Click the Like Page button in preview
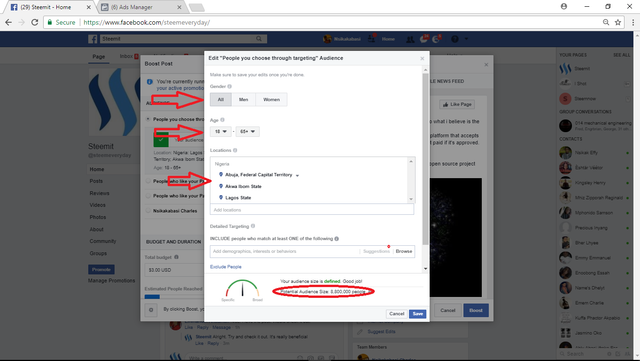Viewport: 640px width, 361px height. pos(457,105)
